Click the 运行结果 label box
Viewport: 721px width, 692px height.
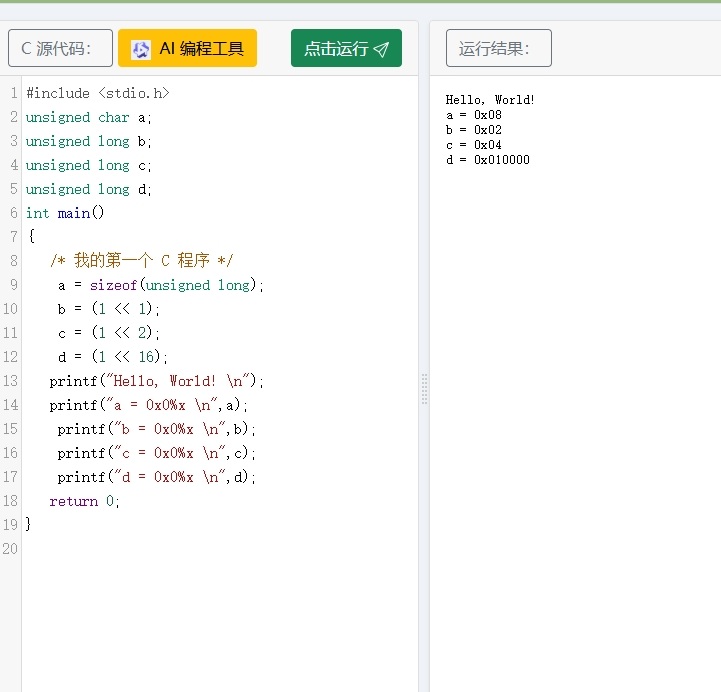tap(498, 48)
